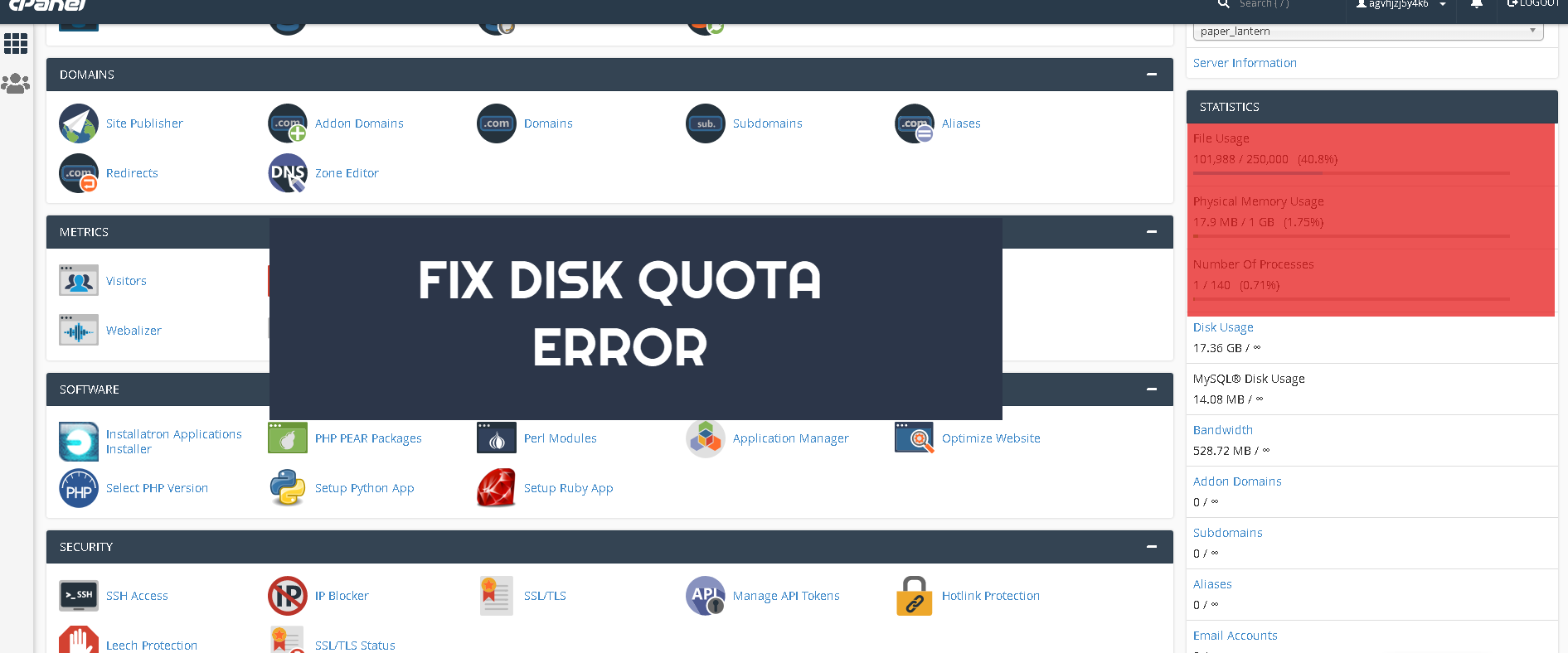Viewport: 1568px width, 653px height.
Task: Click the Physical Memory Usage progress bar
Action: coord(1352,236)
